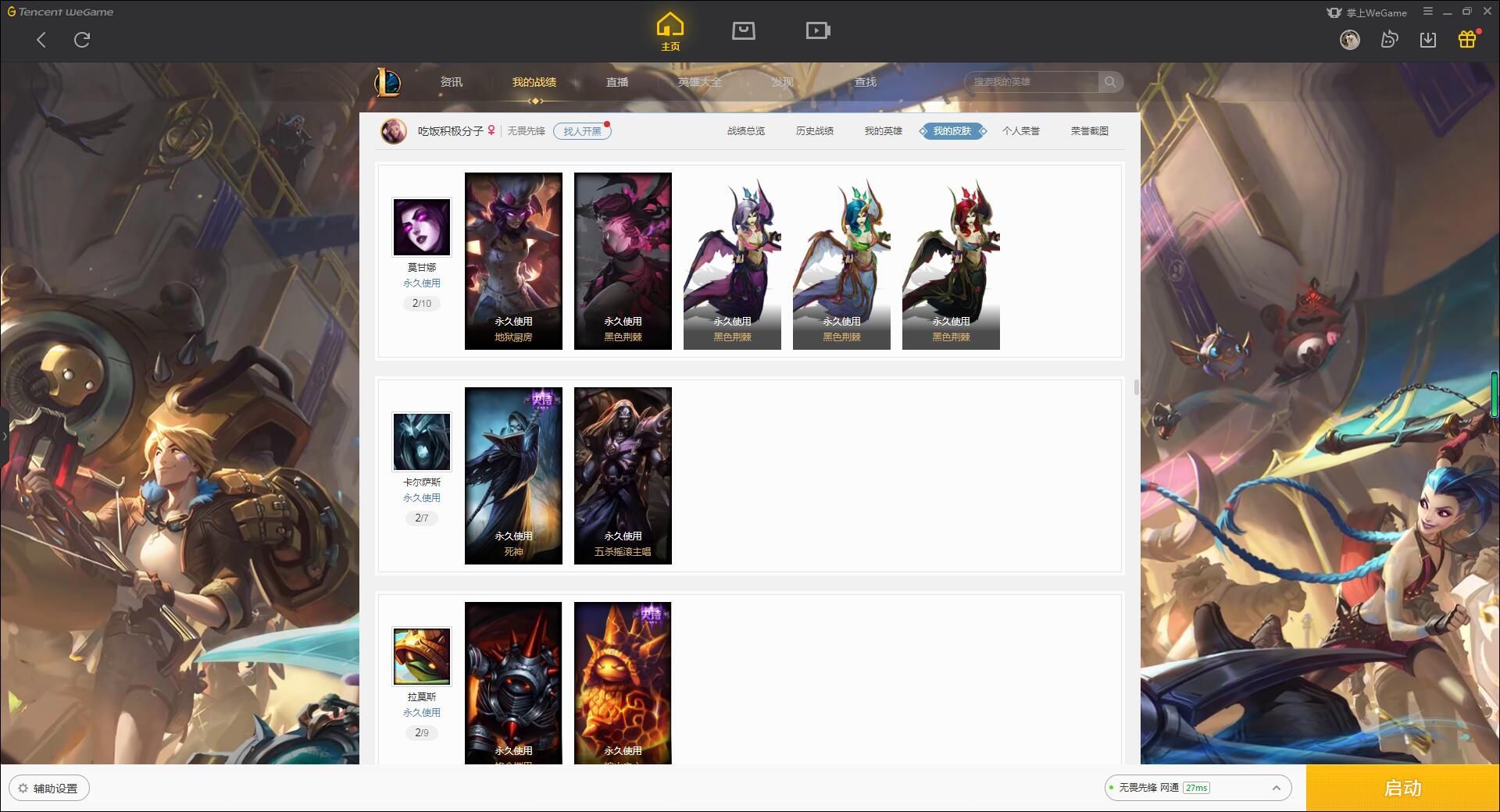Image resolution: width=1500 pixels, height=812 pixels.
Task: Open the purple-haired 黑色荆棘 chroma
Action: pyautogui.click(x=732, y=261)
